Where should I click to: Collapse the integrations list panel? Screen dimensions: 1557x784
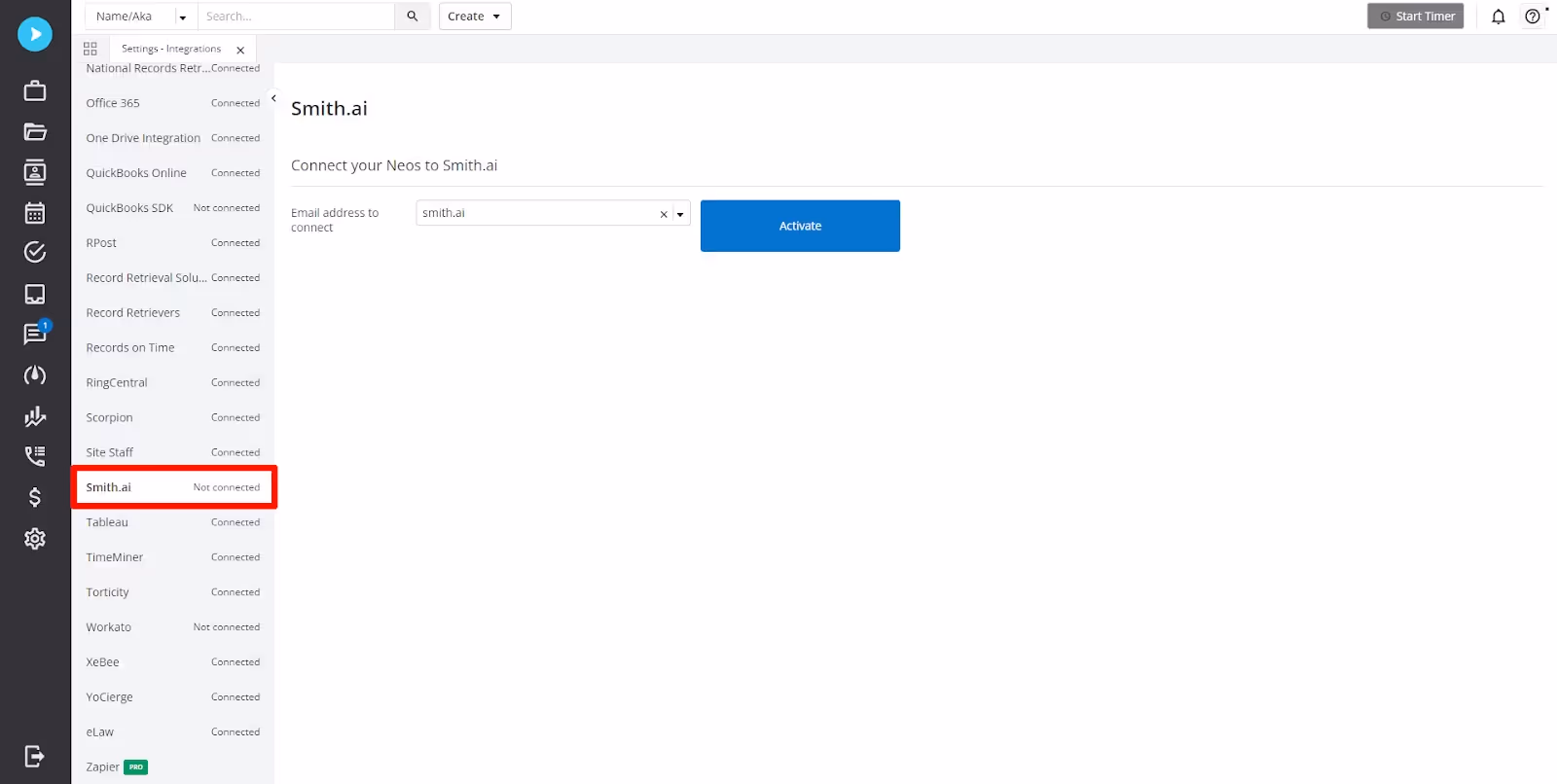(x=273, y=98)
